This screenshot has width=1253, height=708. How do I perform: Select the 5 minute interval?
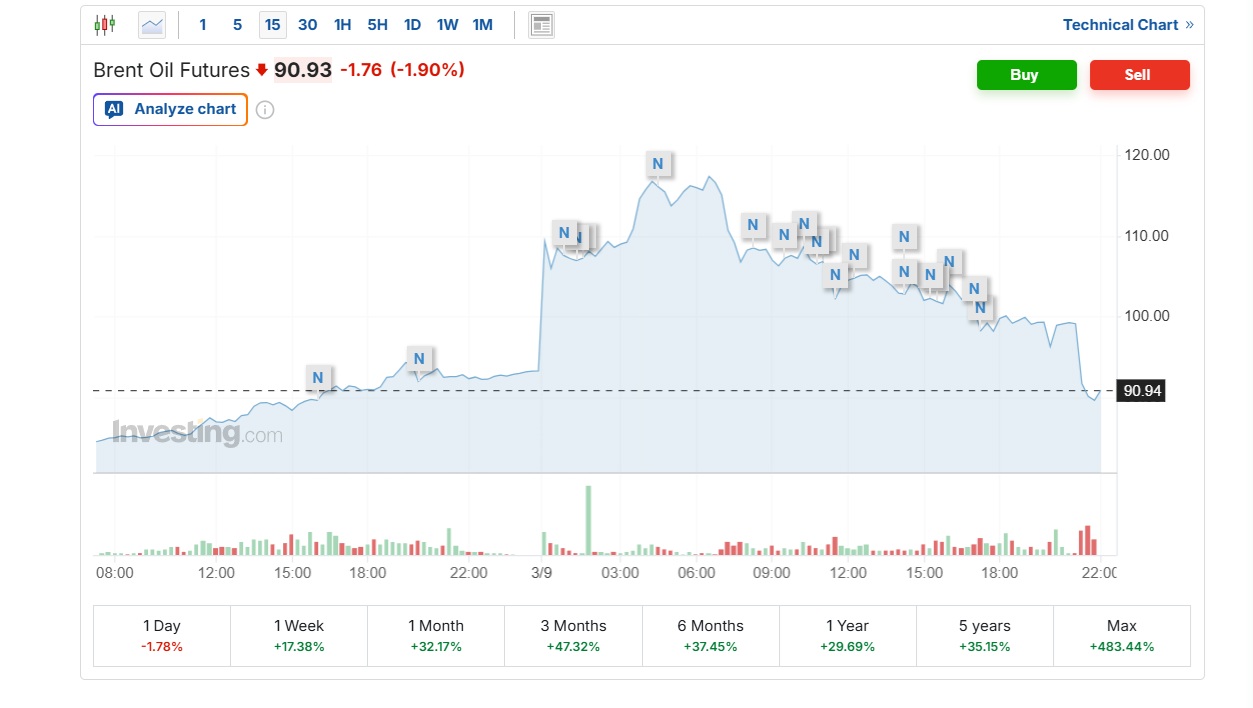pos(237,25)
